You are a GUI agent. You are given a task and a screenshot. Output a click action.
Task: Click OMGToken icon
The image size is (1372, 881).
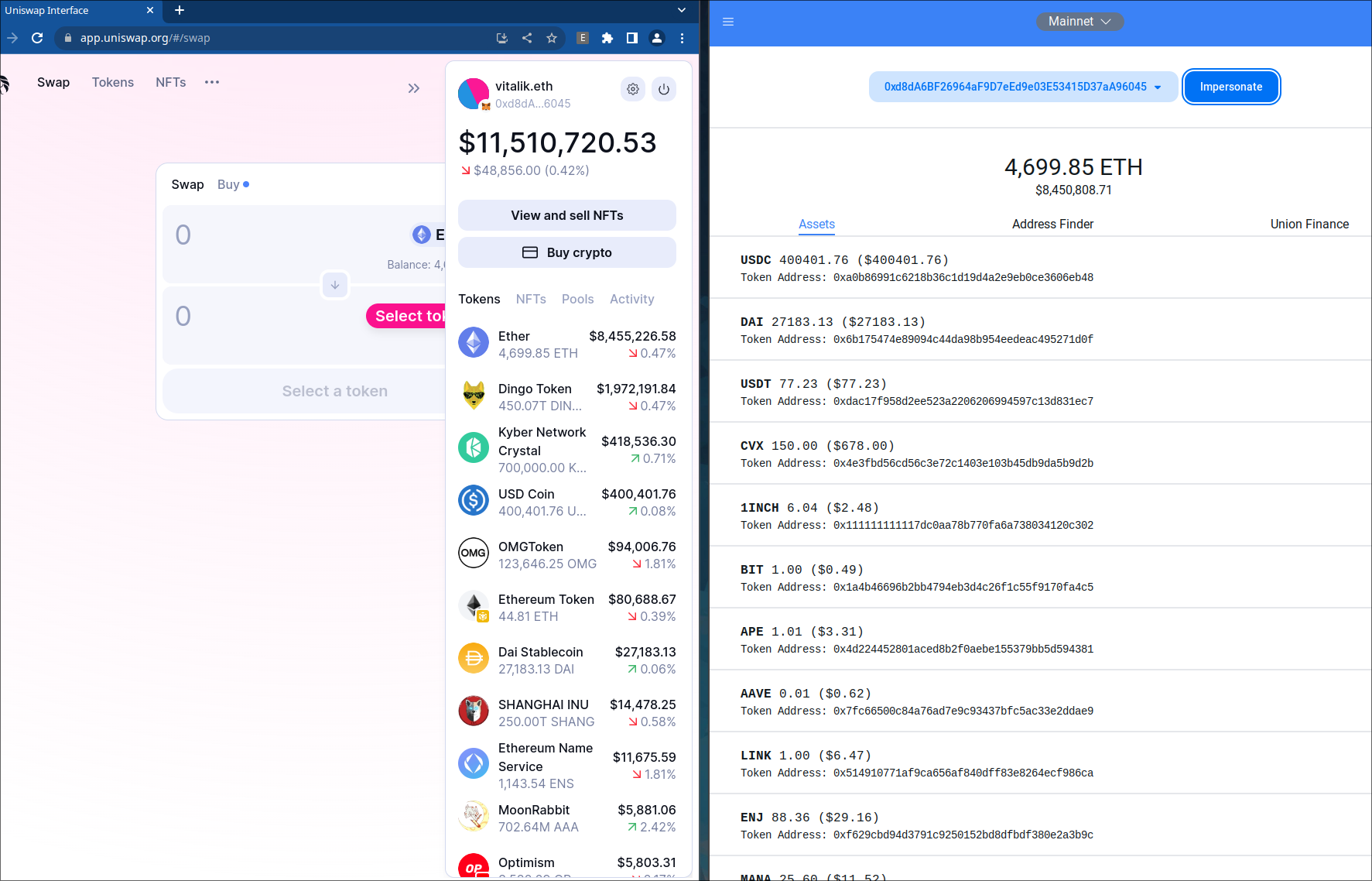coord(474,553)
